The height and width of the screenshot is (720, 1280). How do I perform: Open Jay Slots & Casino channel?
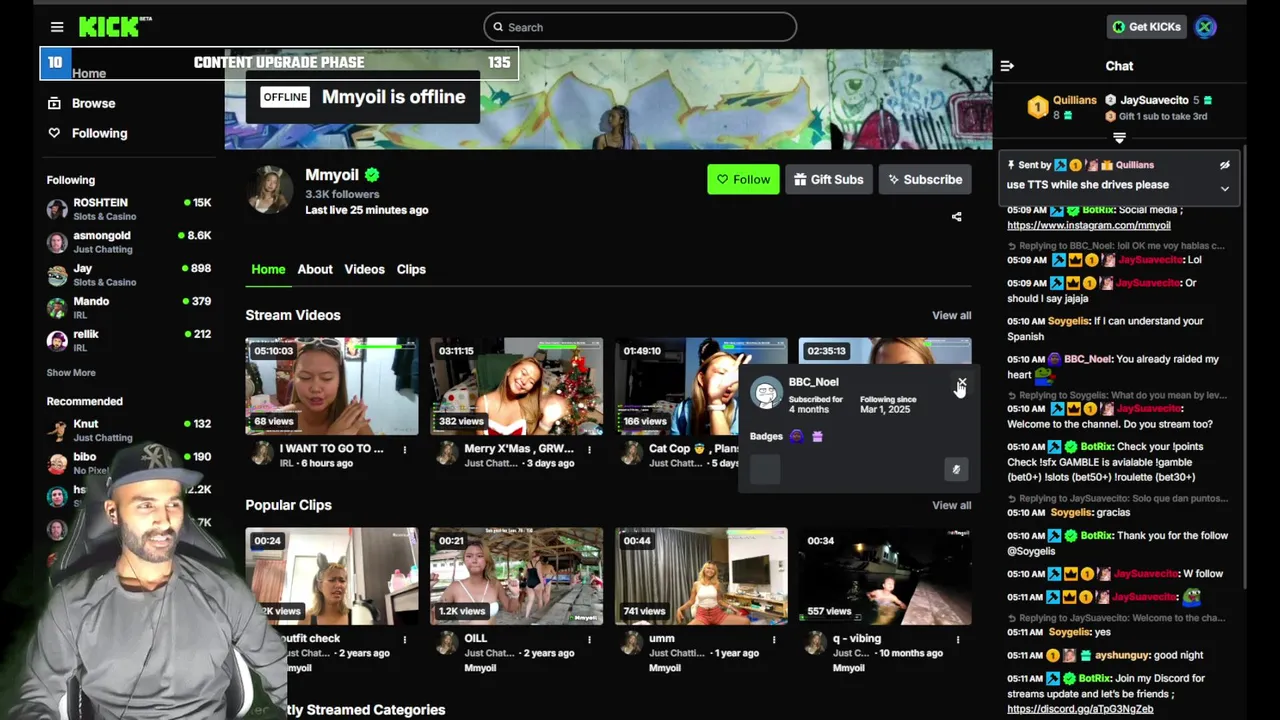tap(129, 274)
